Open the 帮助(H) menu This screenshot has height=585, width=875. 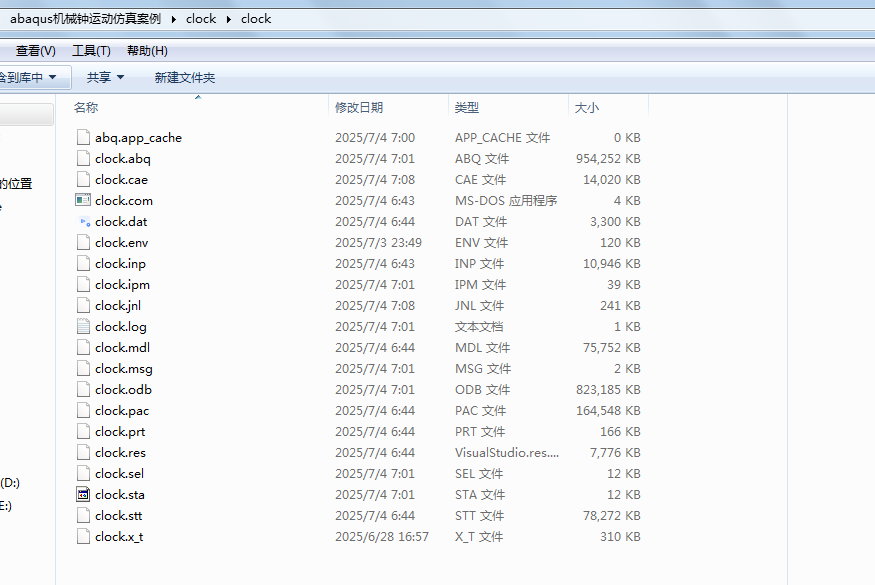[x=147, y=51]
